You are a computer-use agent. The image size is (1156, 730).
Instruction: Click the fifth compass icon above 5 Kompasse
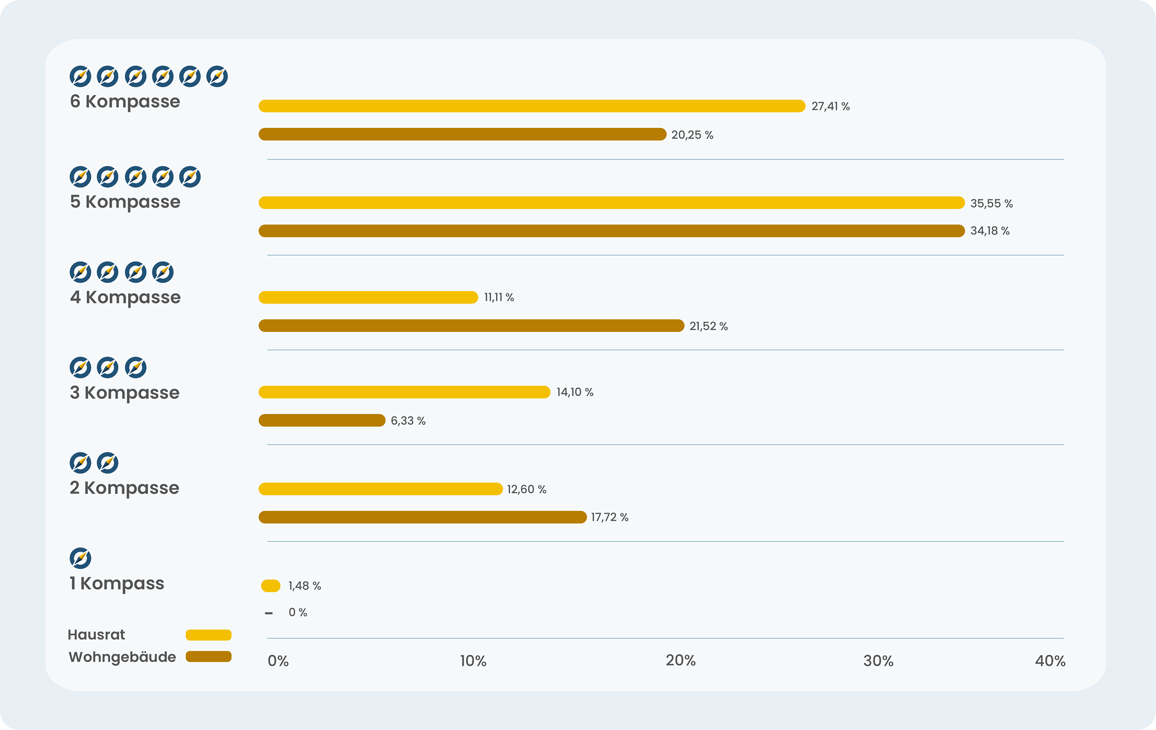click(x=190, y=177)
